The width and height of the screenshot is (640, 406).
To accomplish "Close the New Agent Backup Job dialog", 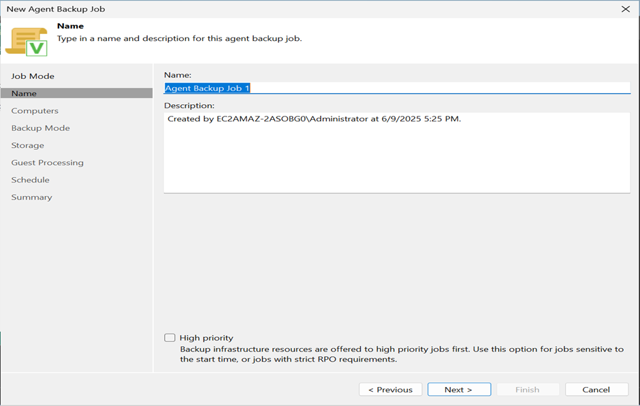I will click(x=625, y=9).
